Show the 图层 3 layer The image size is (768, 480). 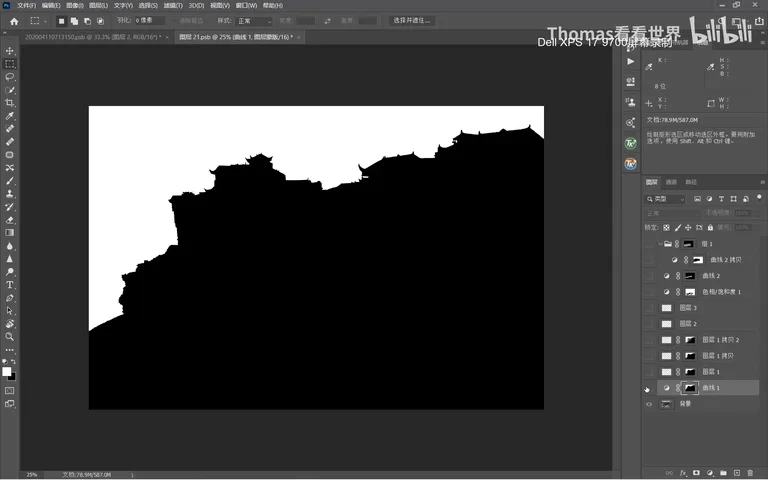point(649,308)
